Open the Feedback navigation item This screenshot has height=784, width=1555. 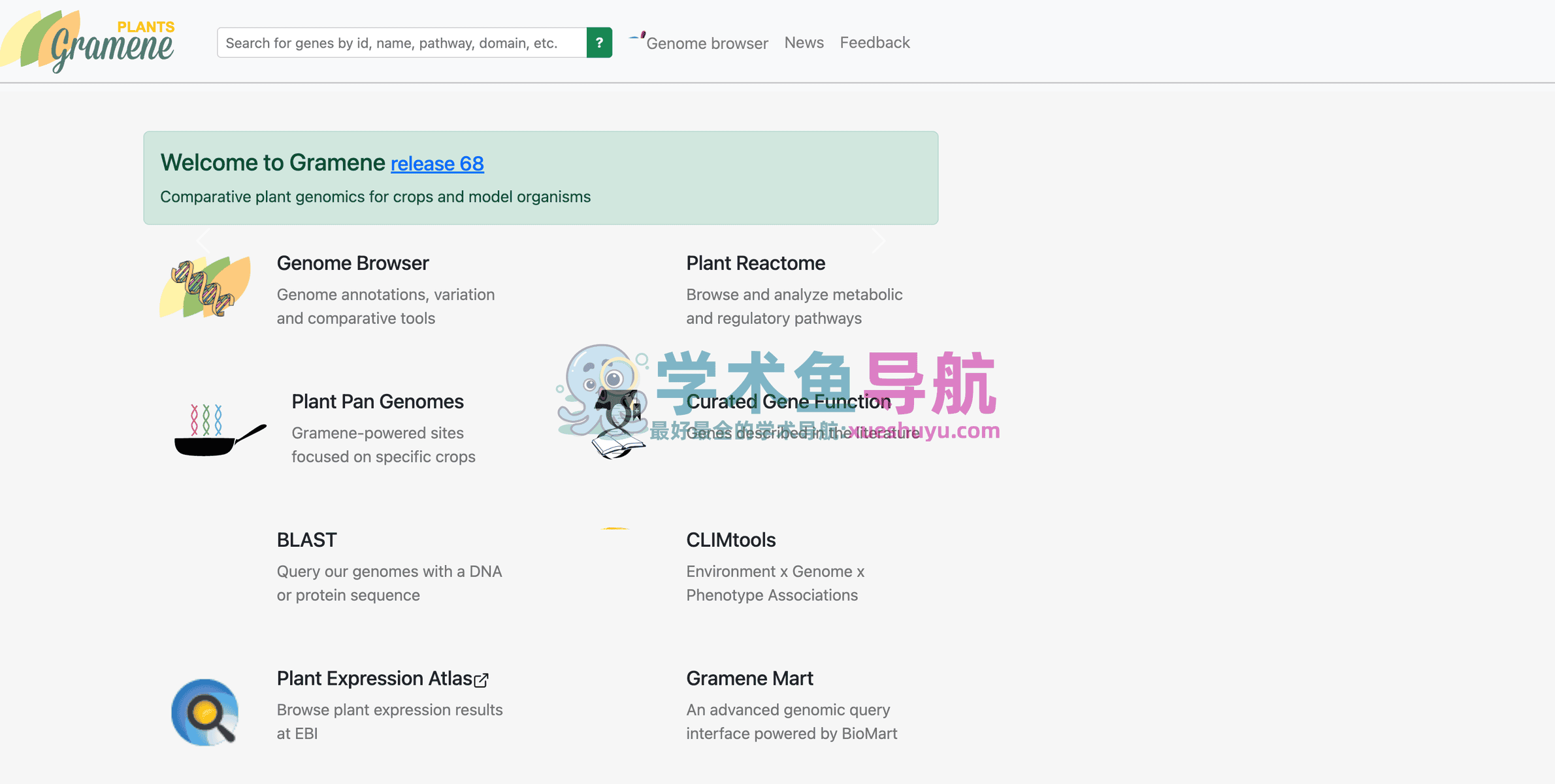coord(874,42)
